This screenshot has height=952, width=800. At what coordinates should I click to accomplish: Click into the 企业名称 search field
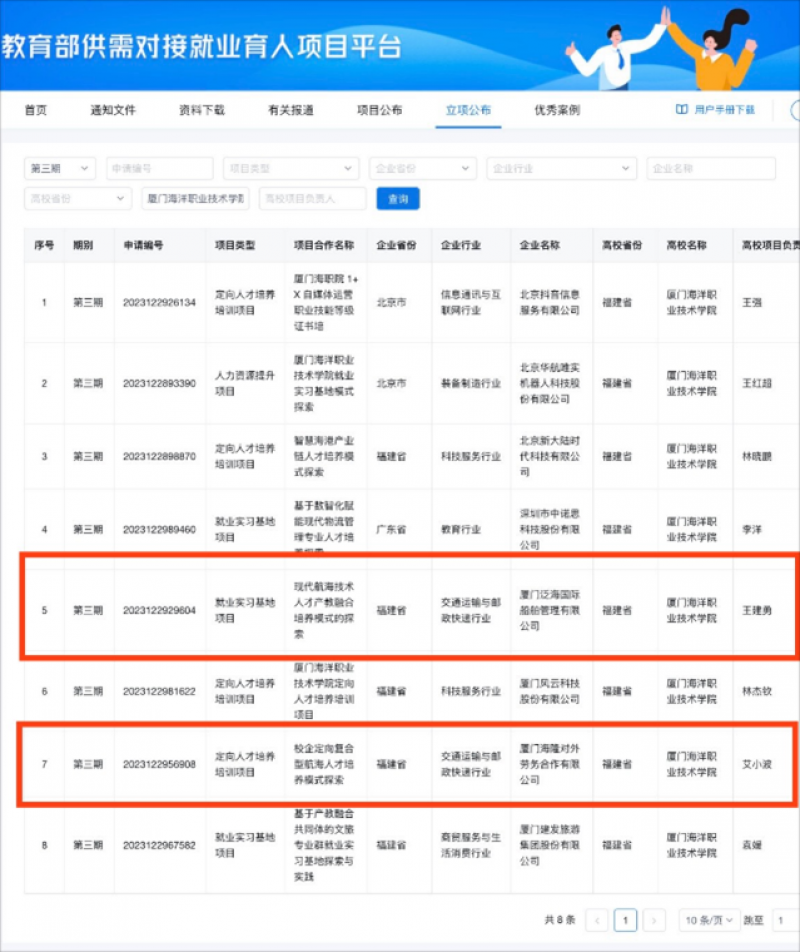pos(710,169)
